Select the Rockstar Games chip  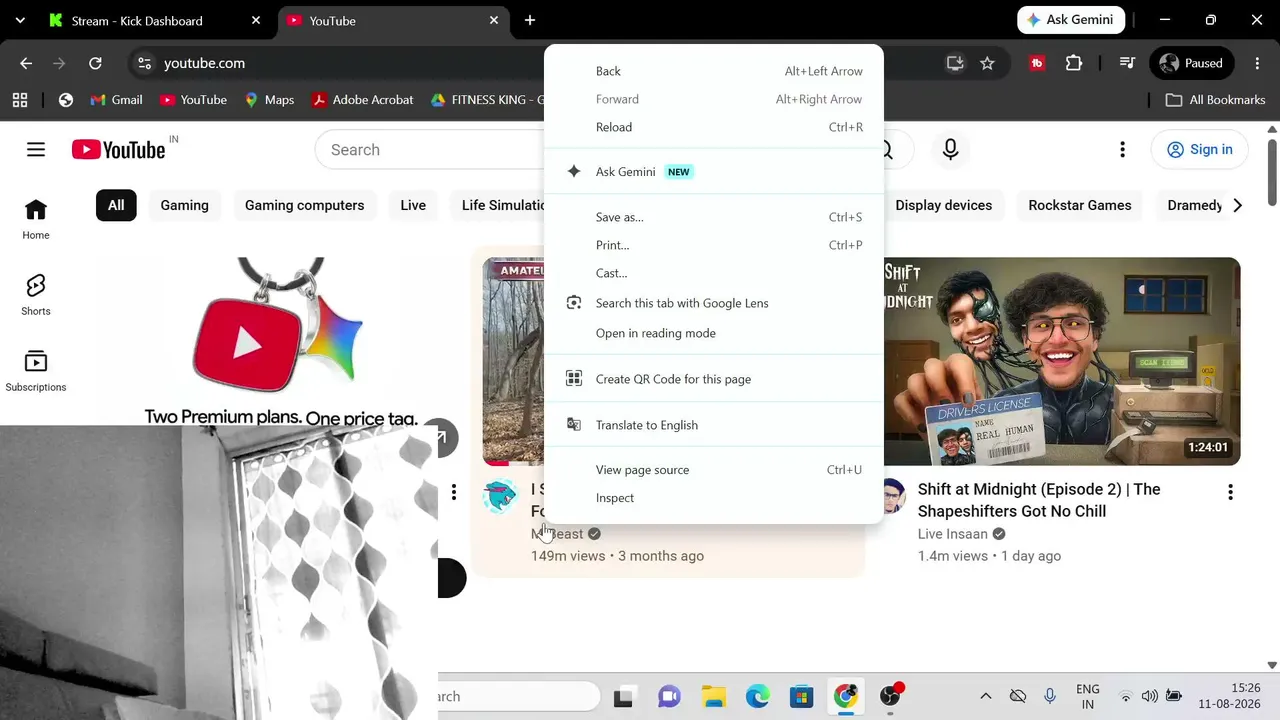click(1080, 205)
